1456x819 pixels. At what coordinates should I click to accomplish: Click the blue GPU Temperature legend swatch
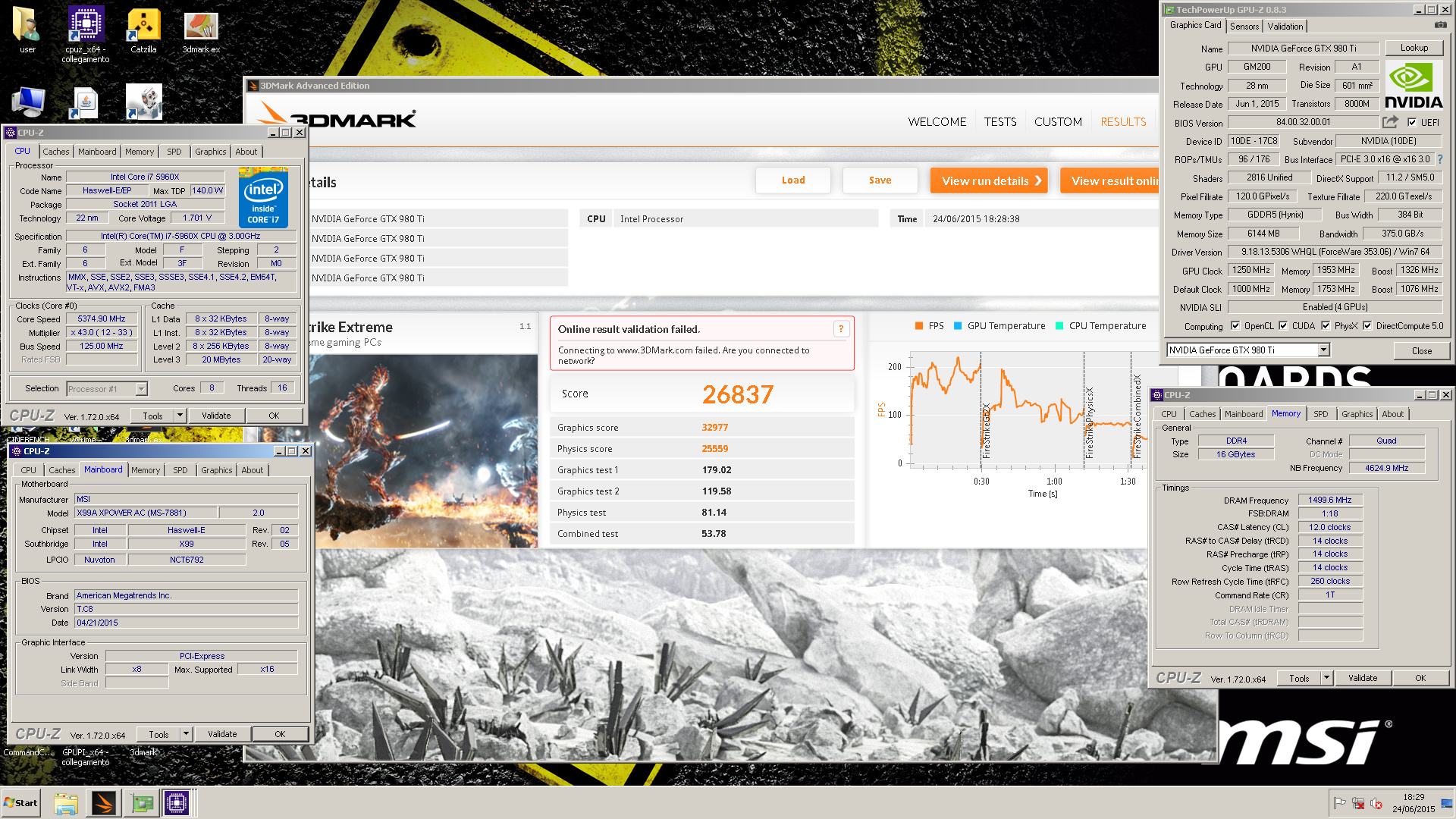pyautogui.click(x=958, y=326)
